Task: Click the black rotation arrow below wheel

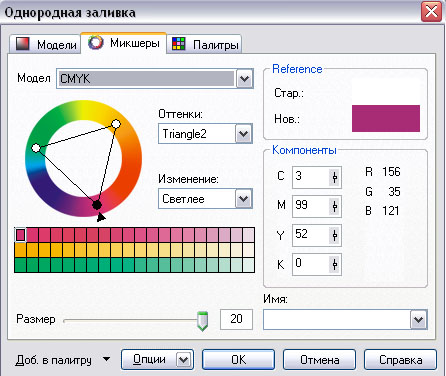Action: (x=101, y=217)
